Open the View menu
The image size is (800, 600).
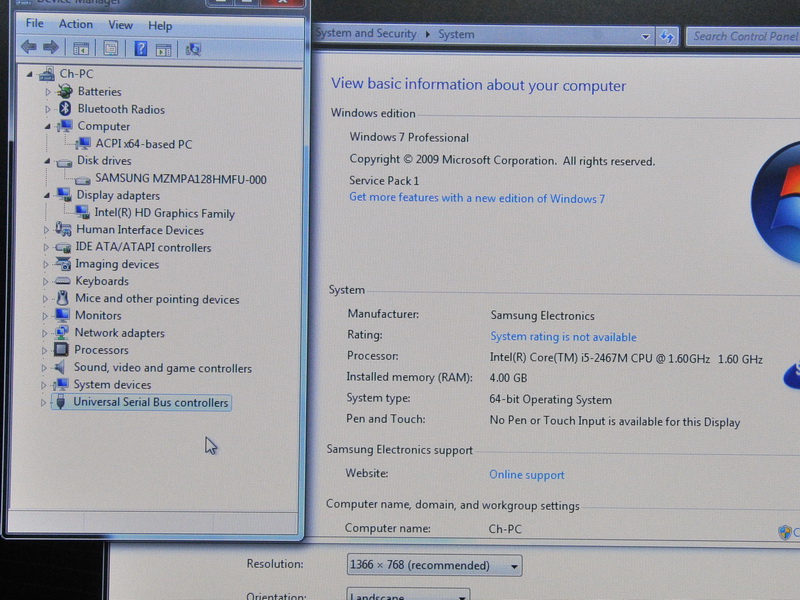[120, 24]
